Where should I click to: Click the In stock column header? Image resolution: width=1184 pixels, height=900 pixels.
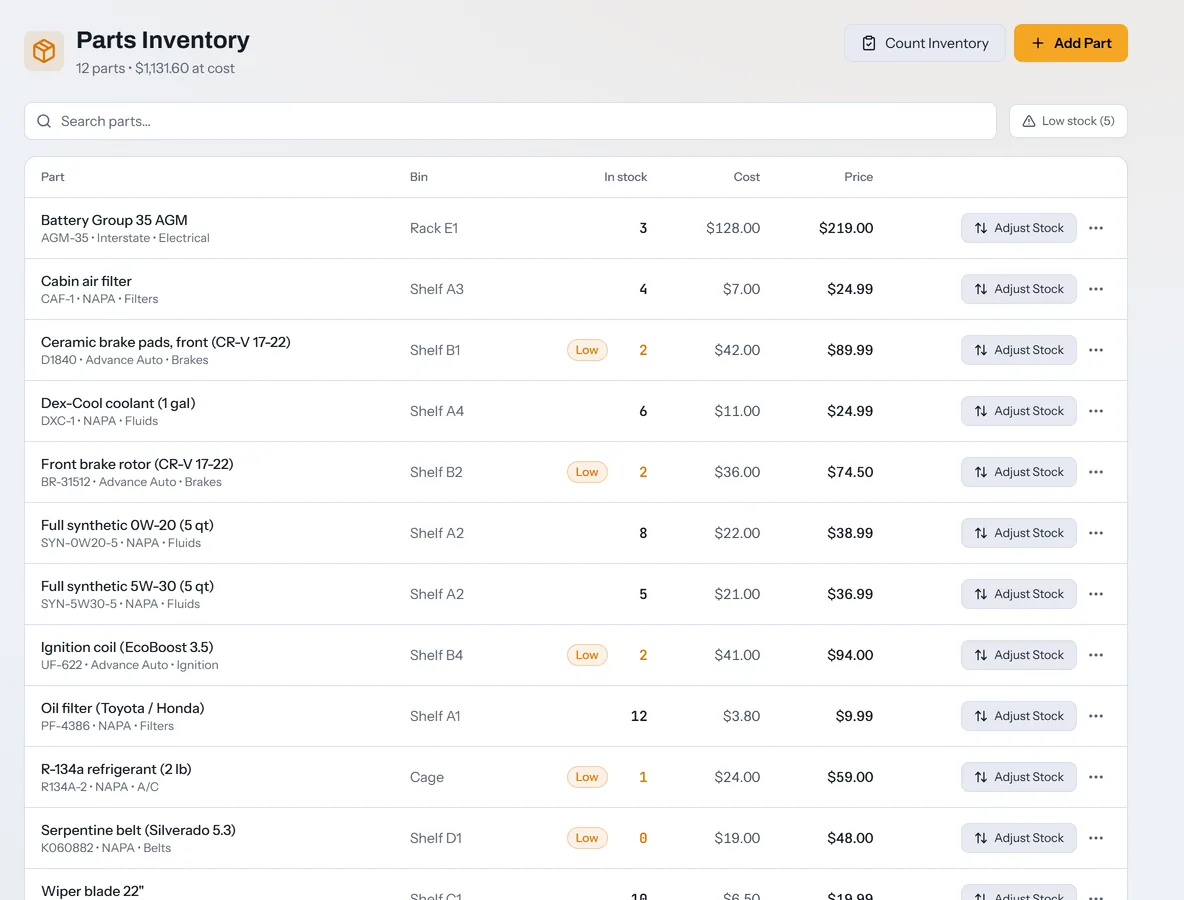[x=625, y=177]
